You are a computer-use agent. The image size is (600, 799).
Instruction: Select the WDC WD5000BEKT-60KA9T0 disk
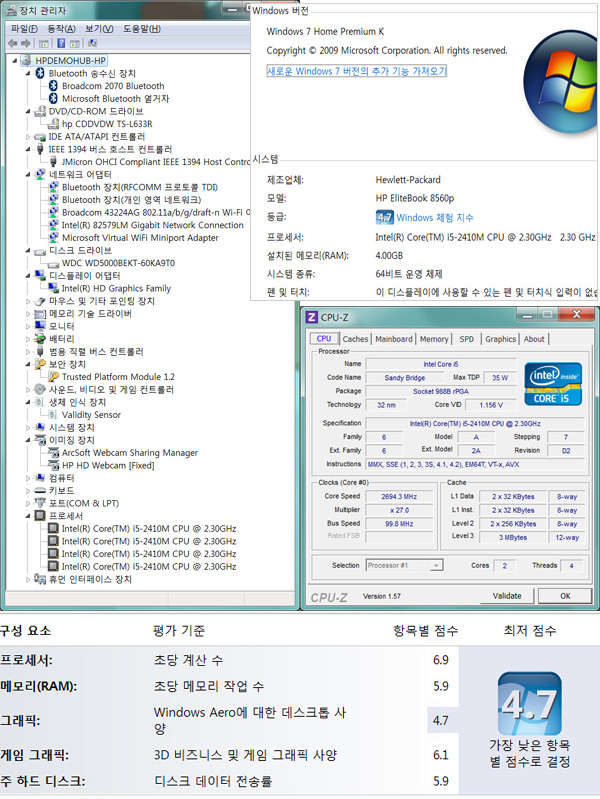coord(118,263)
